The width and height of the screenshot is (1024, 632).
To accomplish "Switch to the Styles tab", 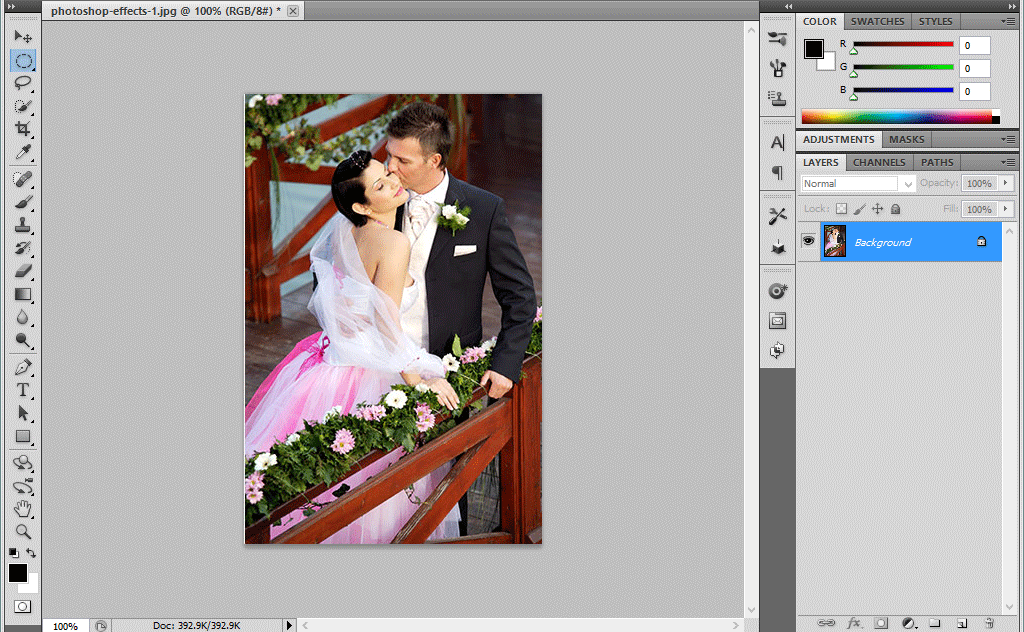I will [935, 22].
